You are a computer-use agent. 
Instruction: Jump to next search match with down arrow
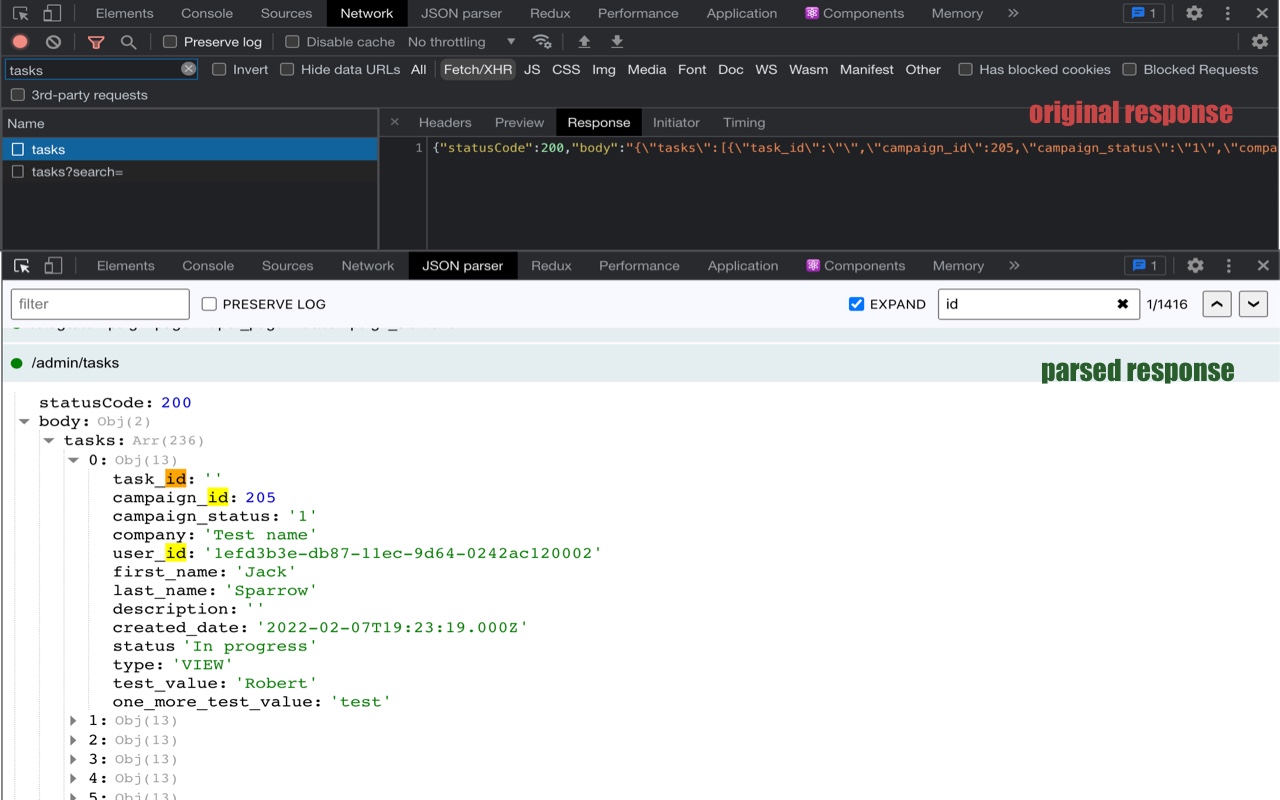click(x=1253, y=304)
